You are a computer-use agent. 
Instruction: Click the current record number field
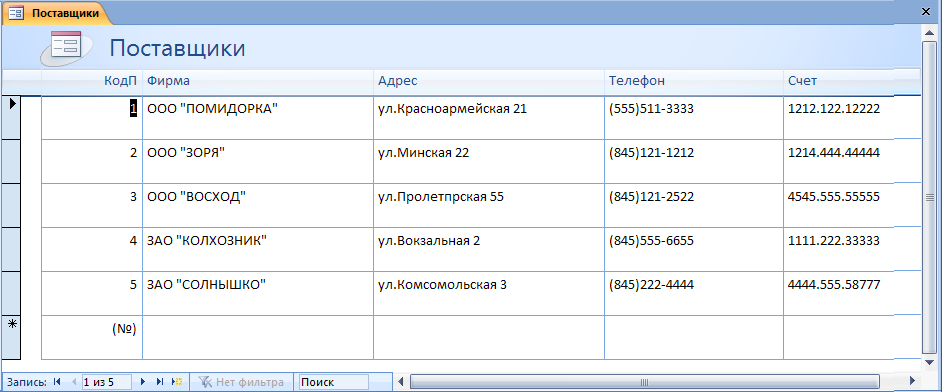(107, 382)
